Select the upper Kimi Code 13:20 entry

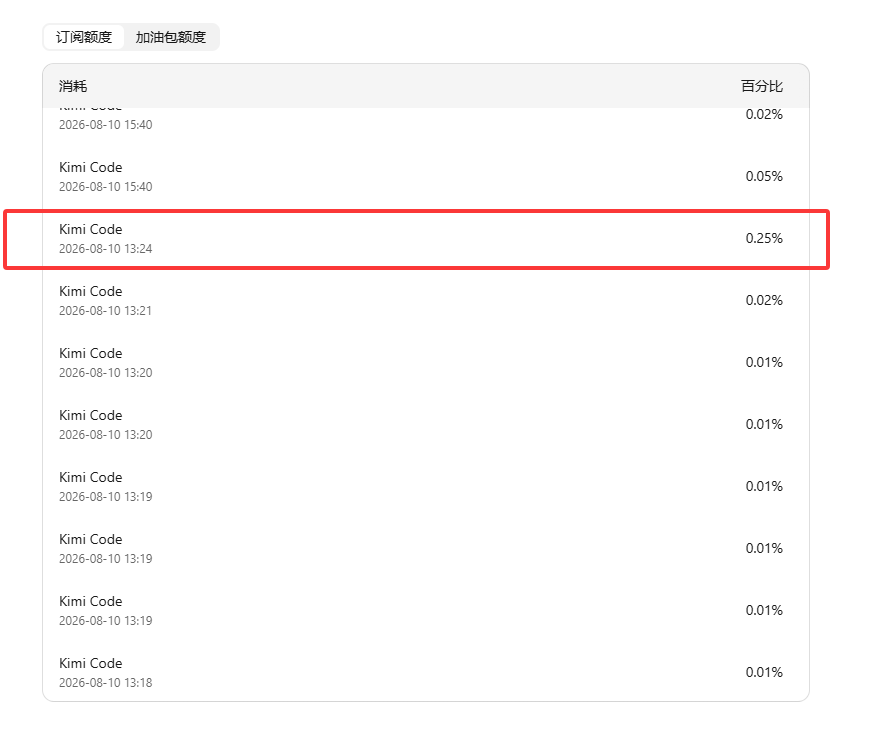click(426, 362)
